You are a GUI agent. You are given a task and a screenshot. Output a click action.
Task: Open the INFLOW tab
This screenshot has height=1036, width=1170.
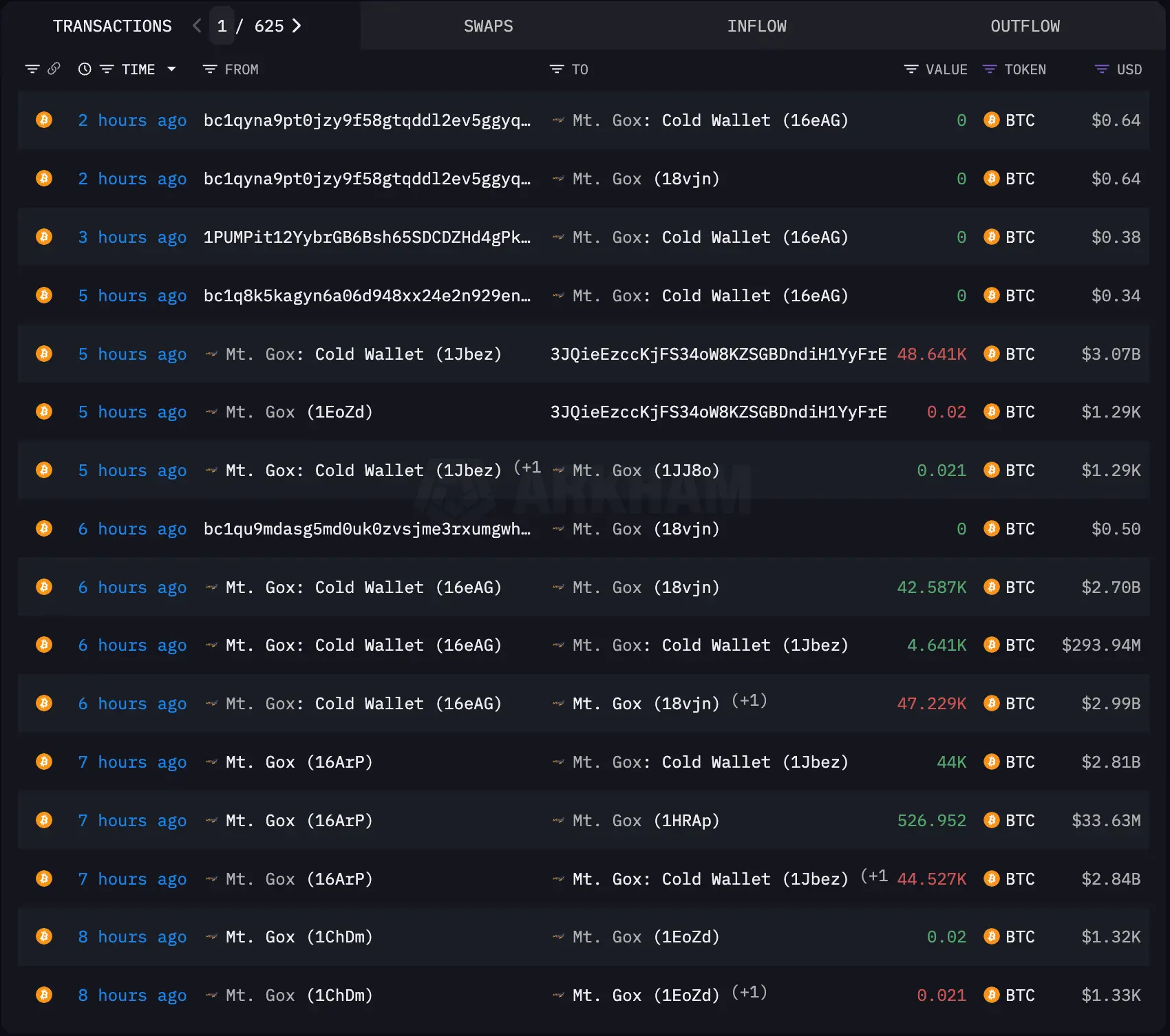tap(756, 26)
